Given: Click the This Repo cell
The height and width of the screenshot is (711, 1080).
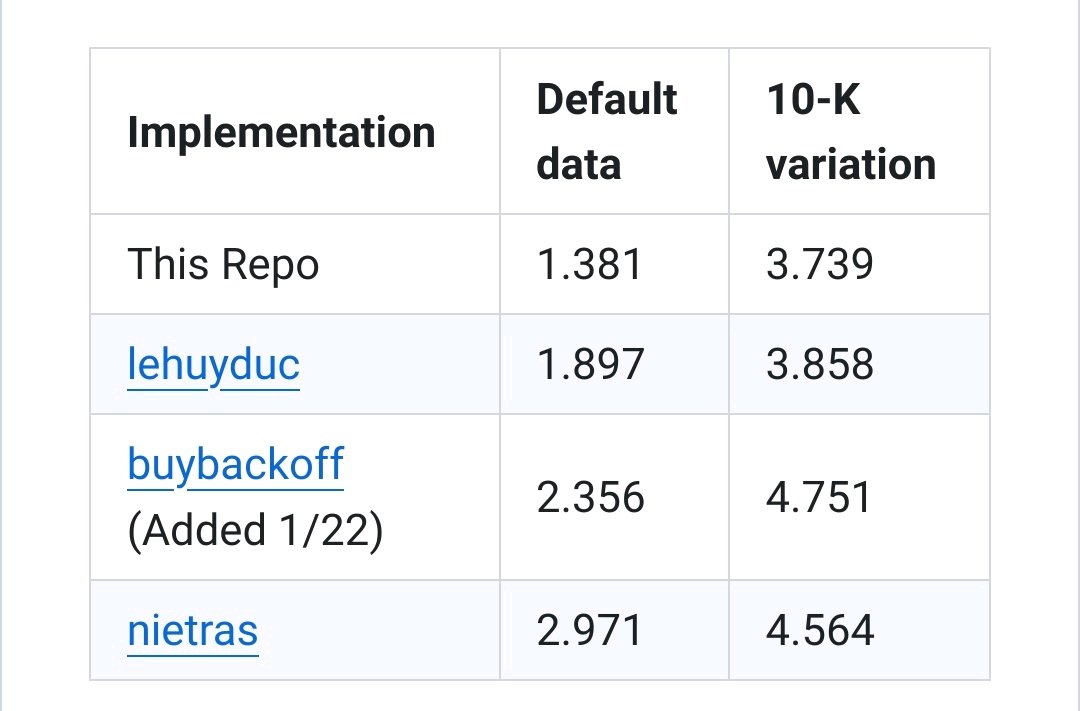Looking at the screenshot, I should pyautogui.click(x=223, y=265).
